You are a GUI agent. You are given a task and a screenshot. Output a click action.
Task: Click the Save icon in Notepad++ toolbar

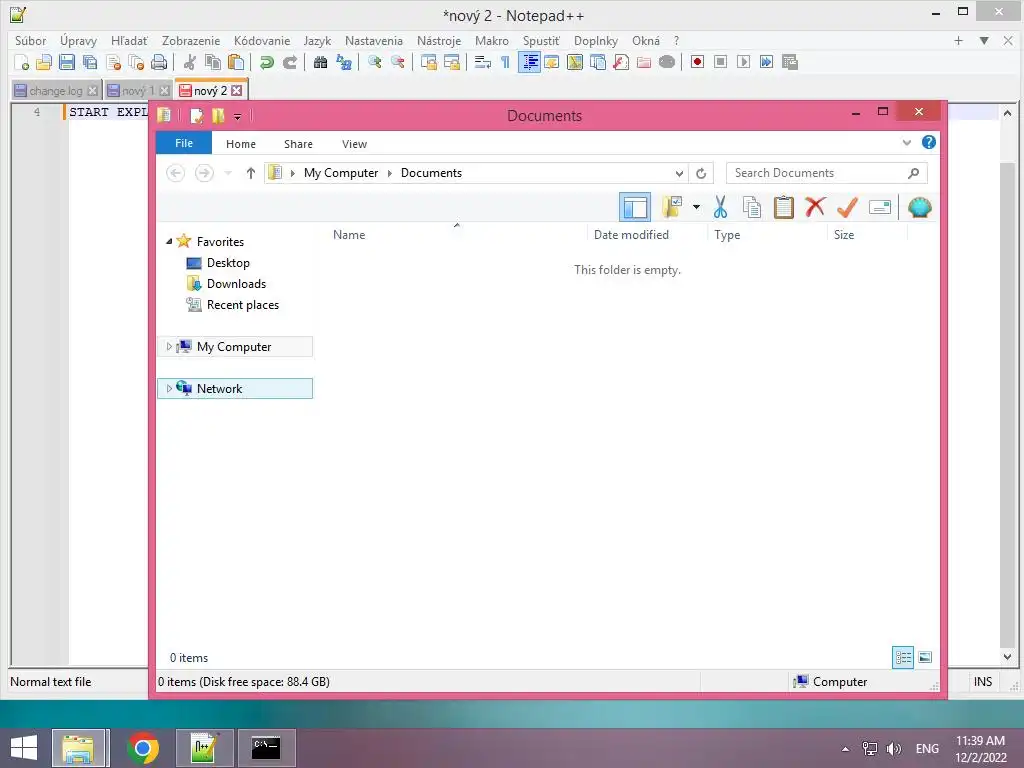67,62
